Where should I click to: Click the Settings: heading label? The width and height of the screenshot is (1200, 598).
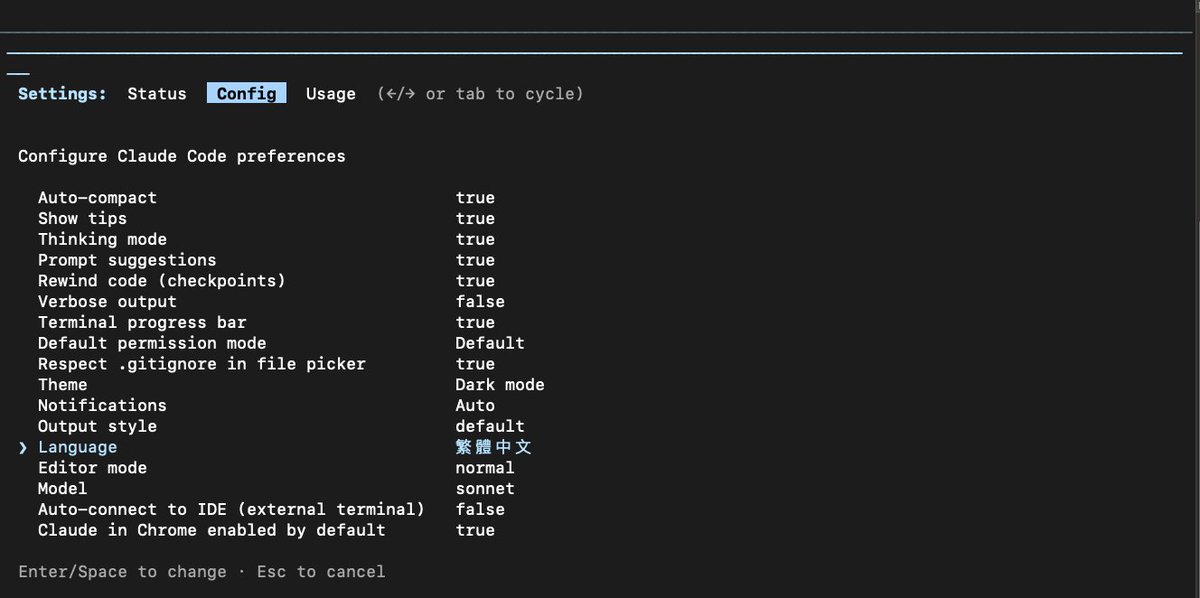tap(62, 94)
